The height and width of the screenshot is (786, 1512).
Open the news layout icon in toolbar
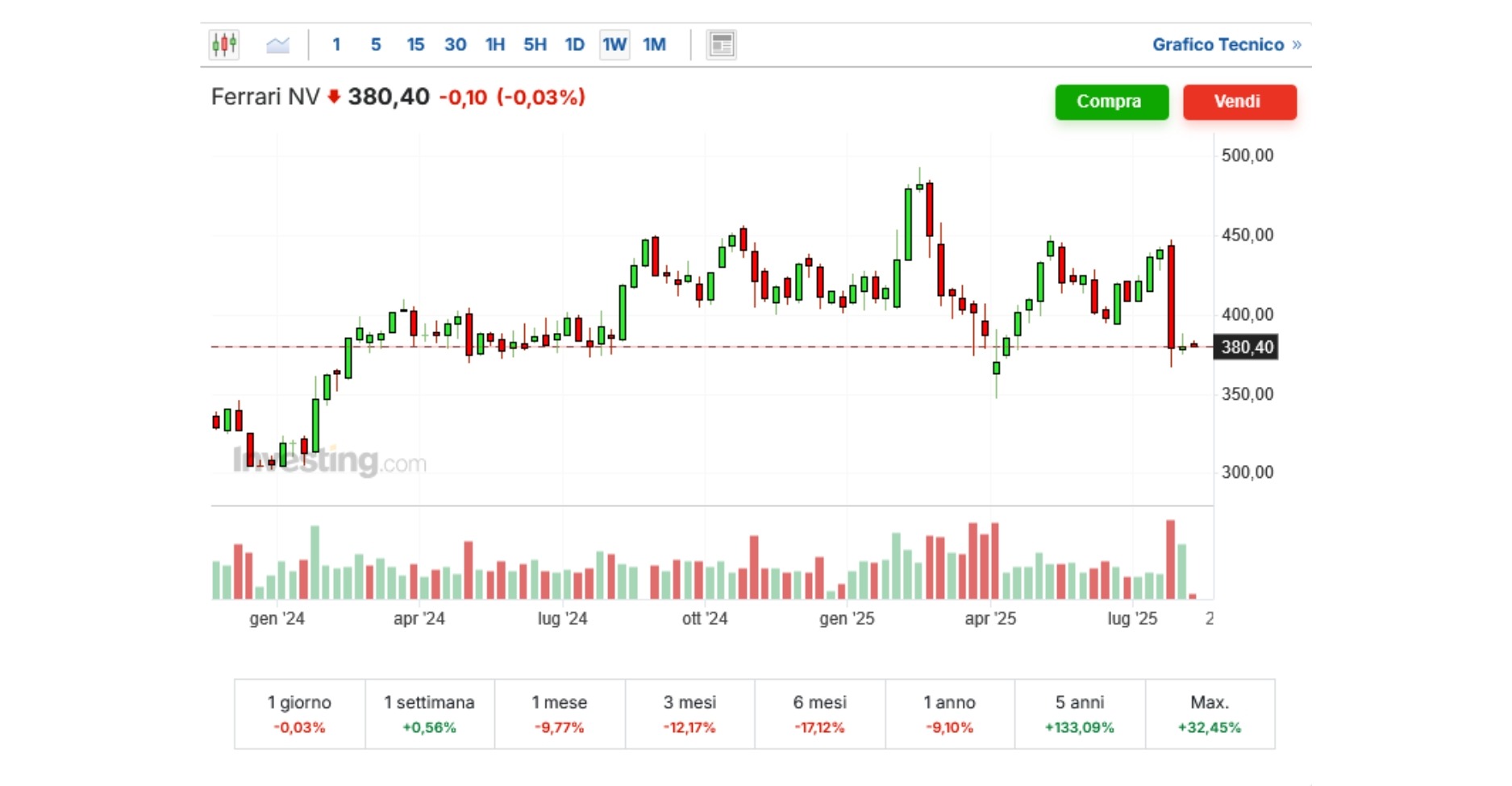[x=721, y=44]
